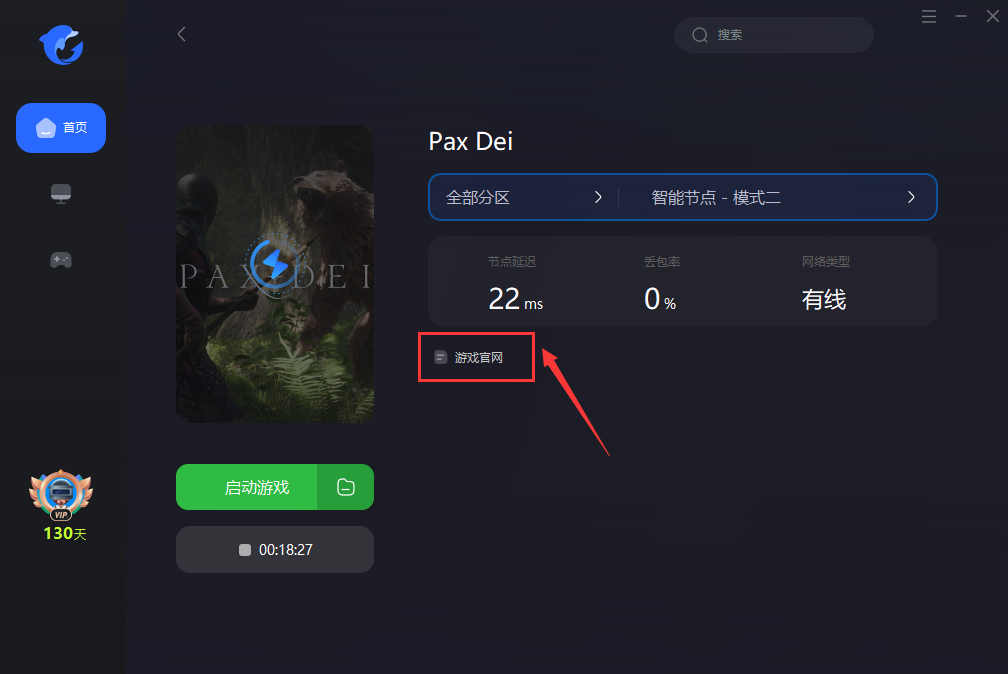Go back with the left chevron arrow
The image size is (1008, 674).
[182, 34]
